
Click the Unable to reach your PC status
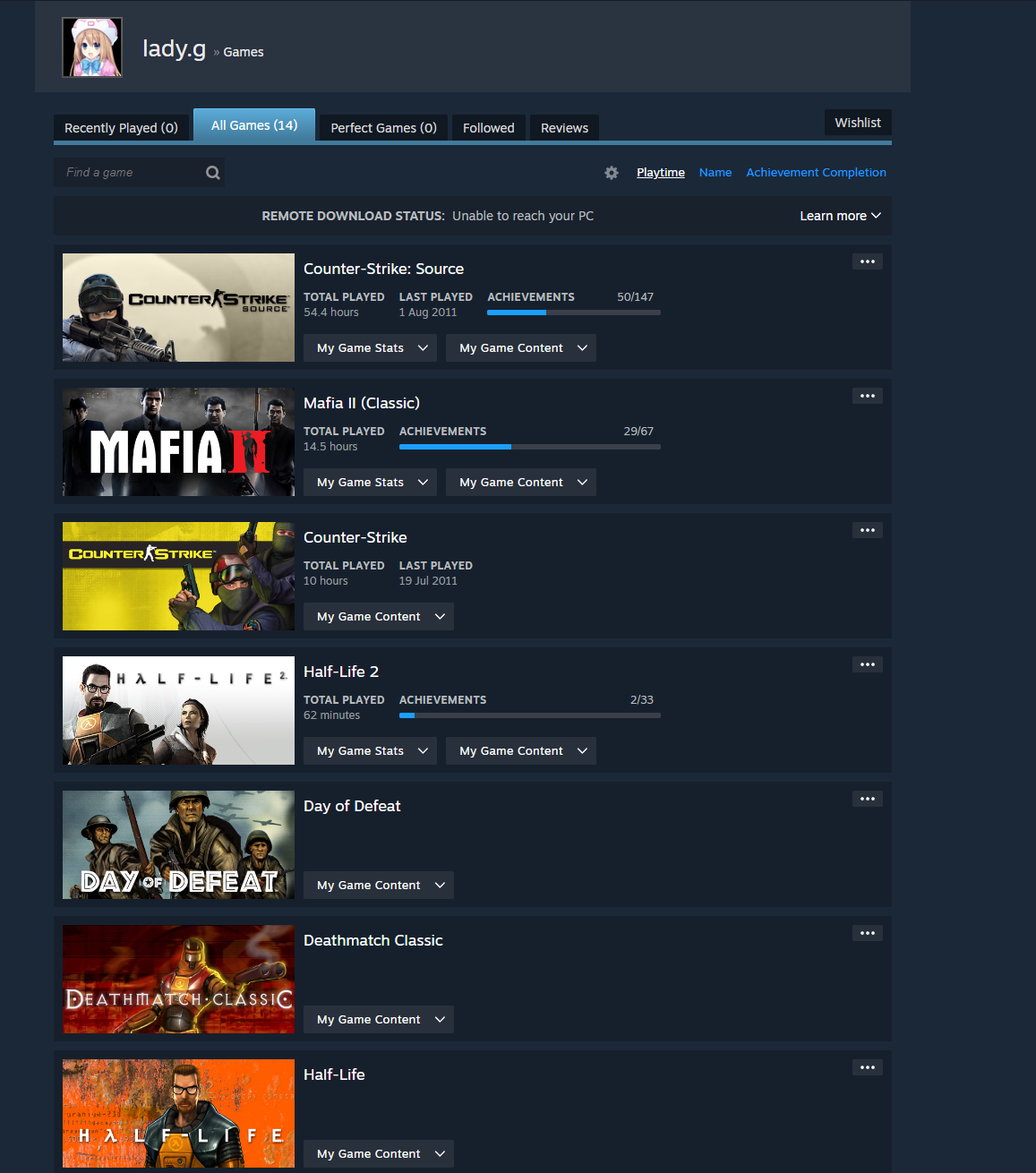(523, 216)
